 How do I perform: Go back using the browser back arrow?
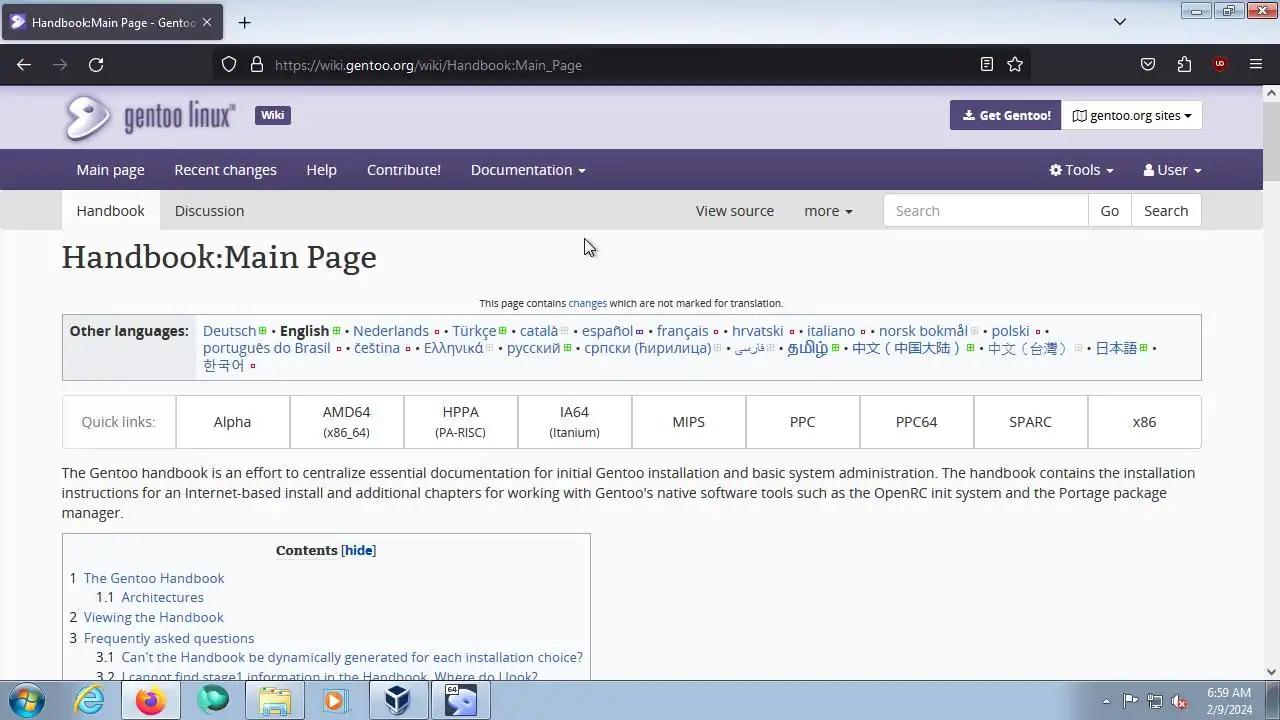pos(24,65)
